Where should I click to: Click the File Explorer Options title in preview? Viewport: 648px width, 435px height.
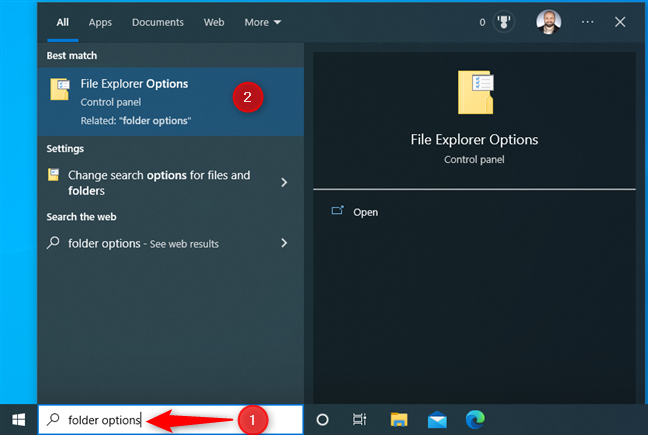point(474,140)
